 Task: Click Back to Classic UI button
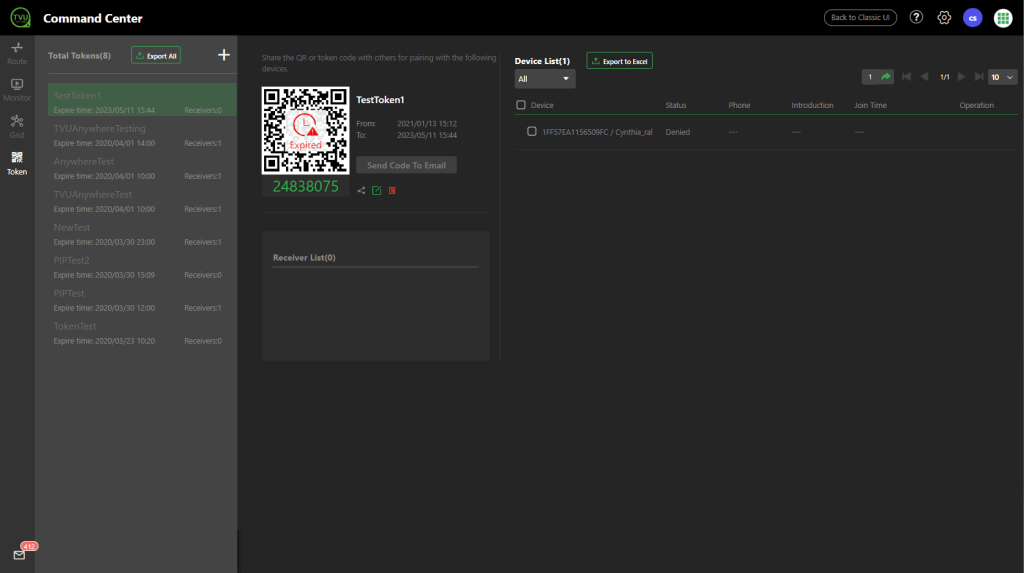(860, 18)
